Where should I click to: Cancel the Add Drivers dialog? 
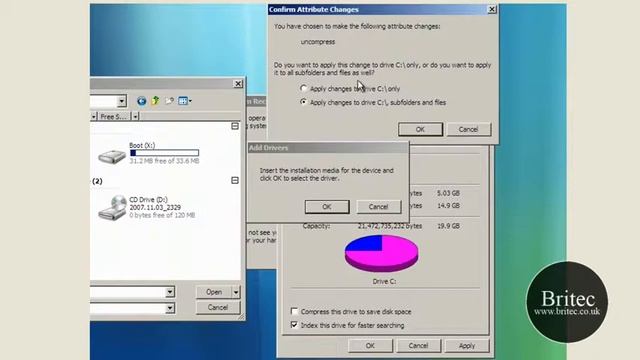tap(378, 207)
